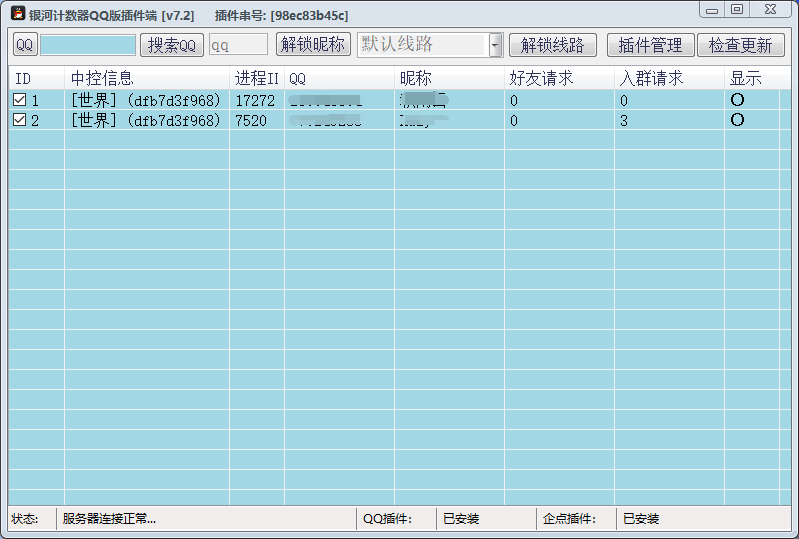Click the display circle icon in row 2
The width and height of the screenshot is (799, 539).
click(x=738, y=120)
